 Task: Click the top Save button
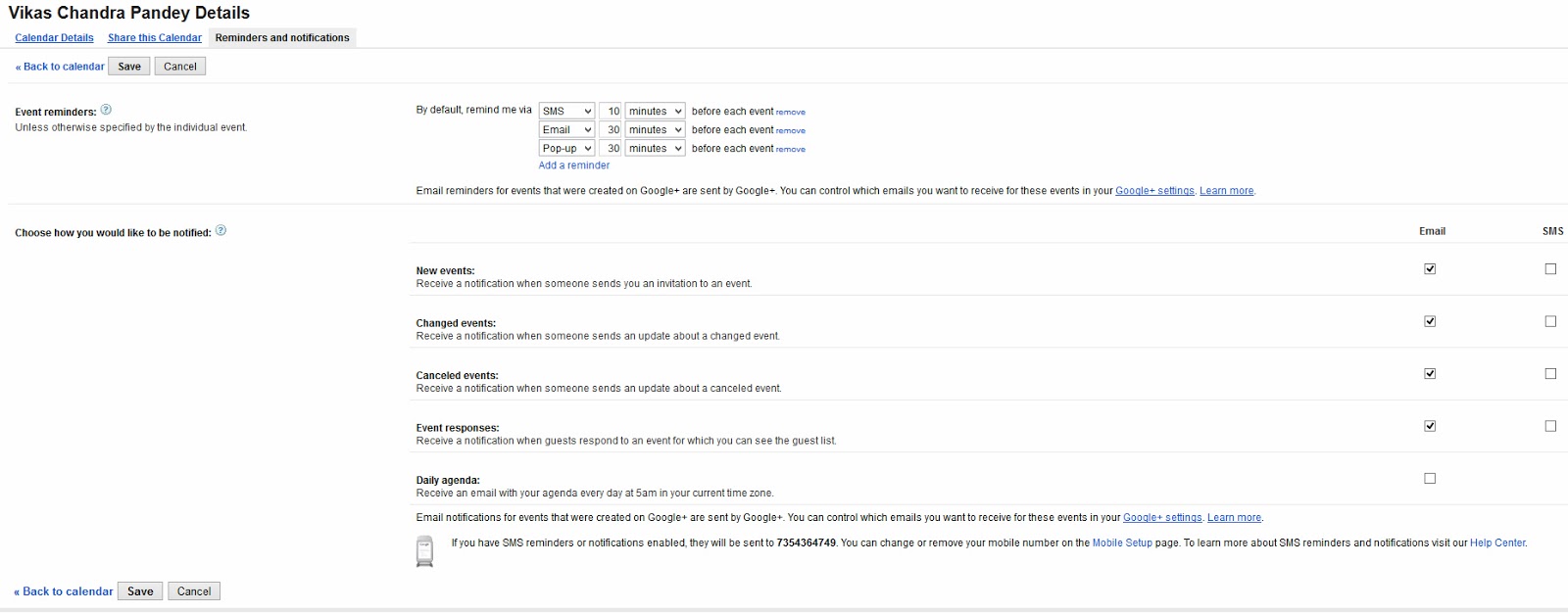[x=129, y=67]
